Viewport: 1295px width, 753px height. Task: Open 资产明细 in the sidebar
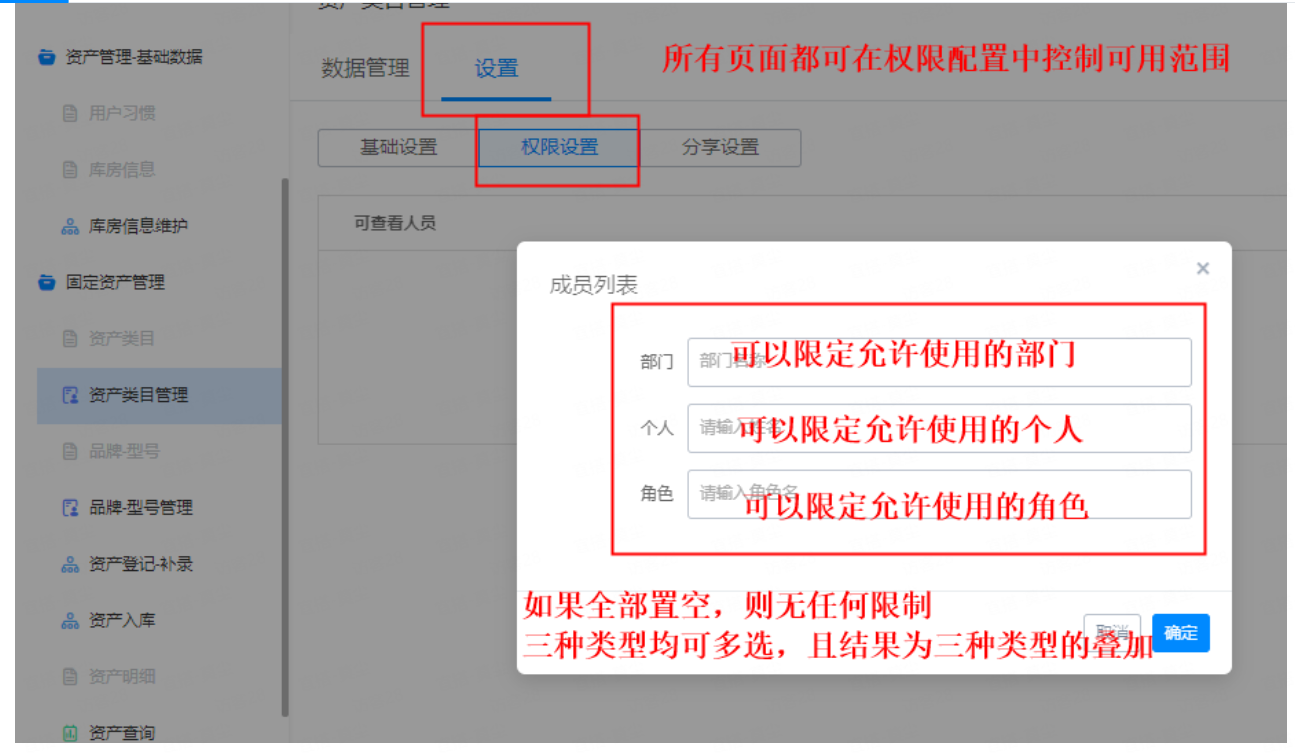pyautogui.click(x=122, y=677)
